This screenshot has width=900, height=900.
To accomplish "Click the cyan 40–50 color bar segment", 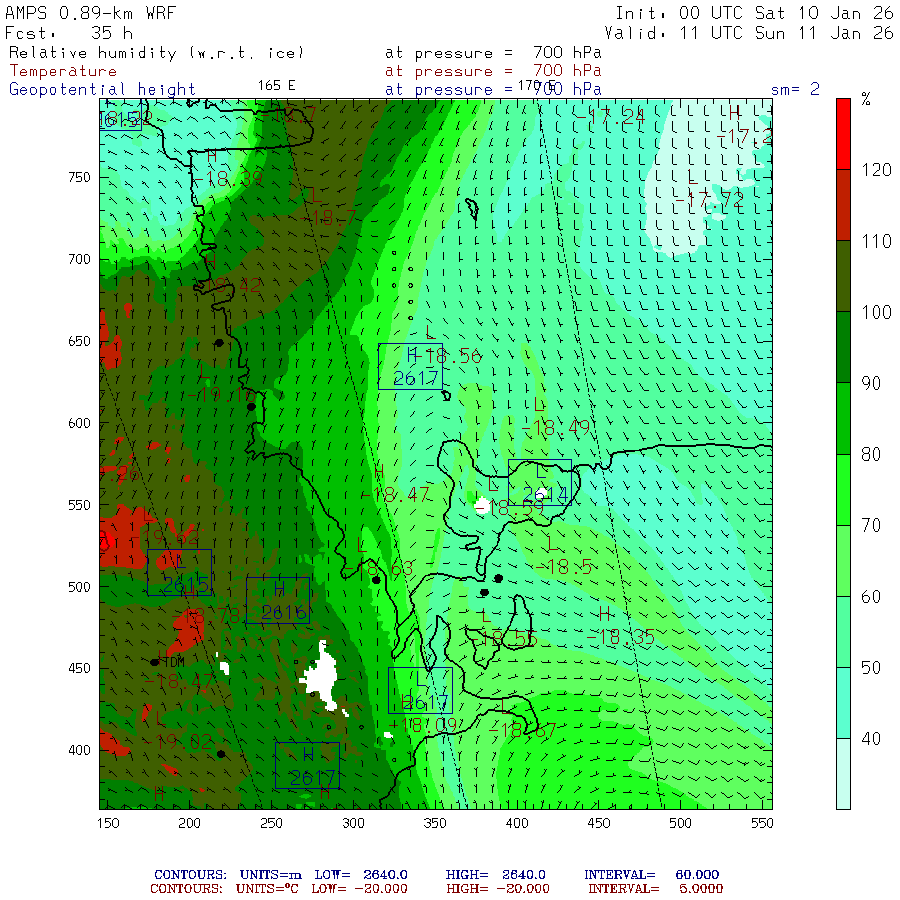I will click(x=843, y=703).
